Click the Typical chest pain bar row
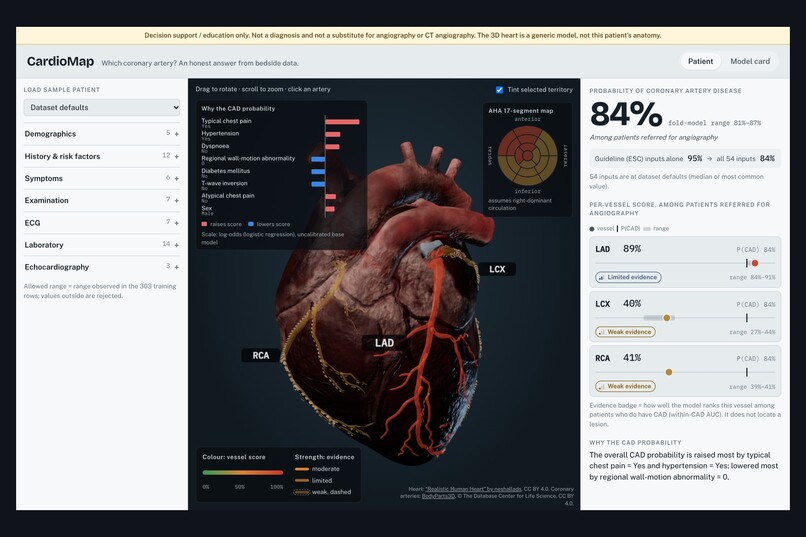 [280, 122]
